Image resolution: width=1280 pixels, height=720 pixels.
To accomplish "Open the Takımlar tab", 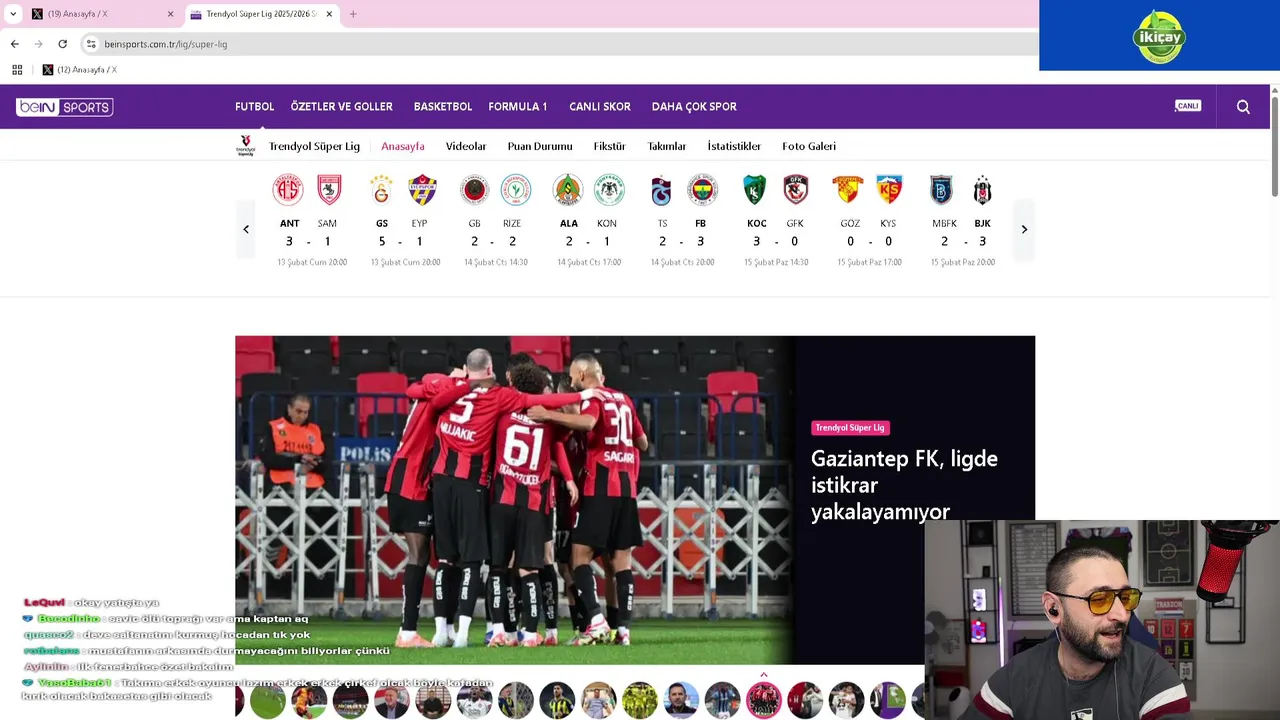I will pos(667,146).
